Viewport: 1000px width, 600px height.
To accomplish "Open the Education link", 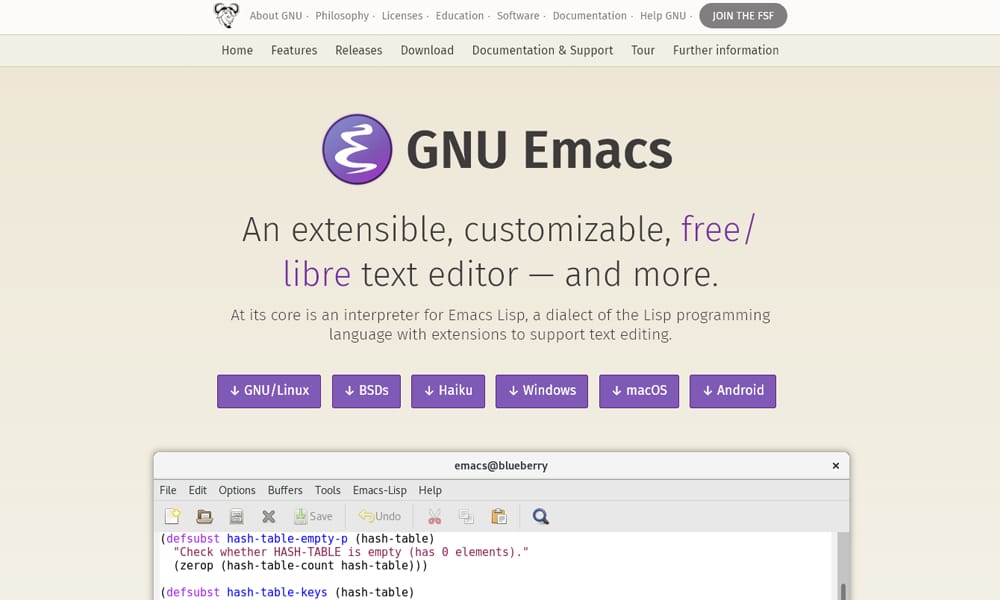I will click(x=459, y=15).
